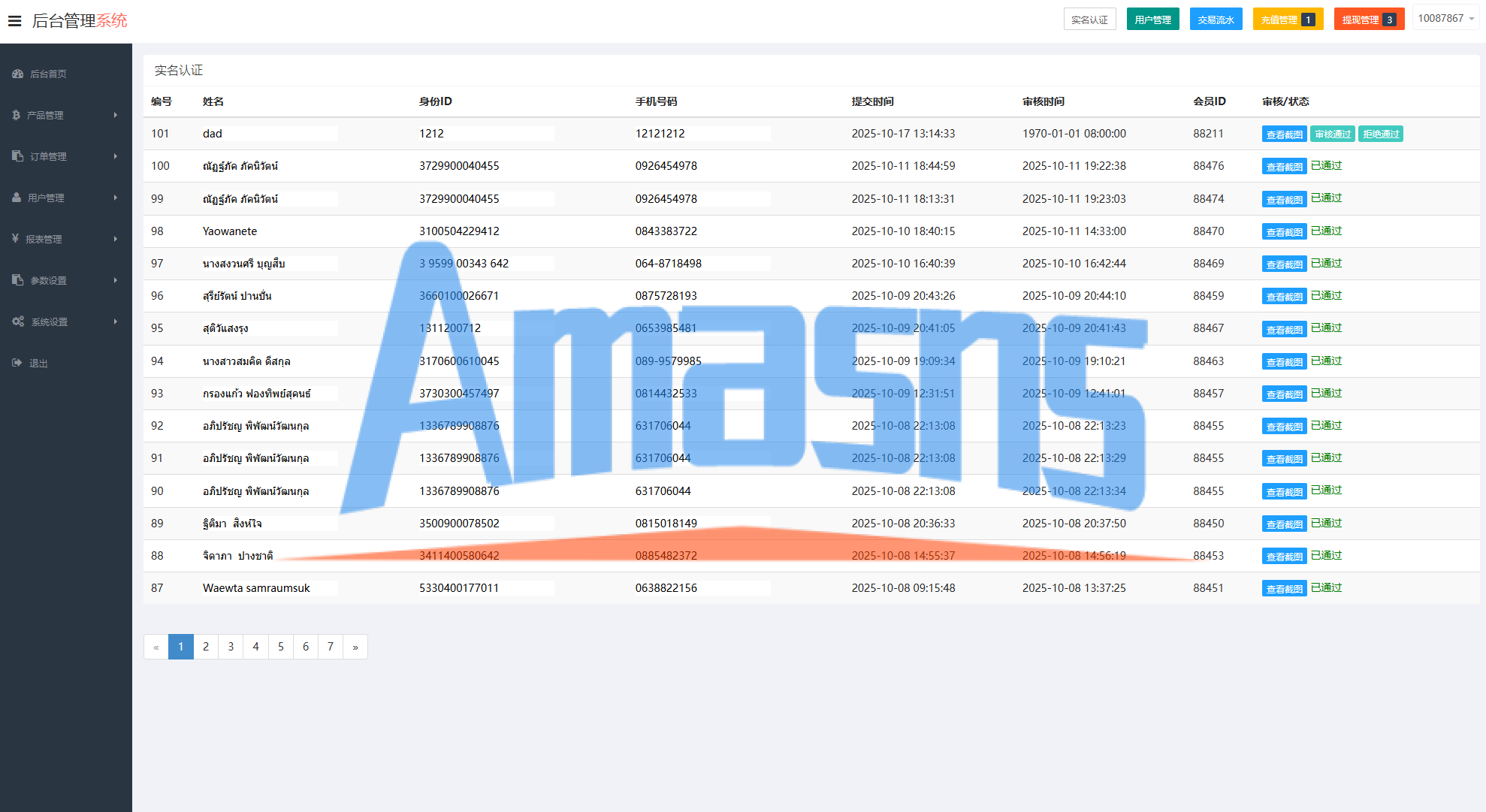Open 提现管理 with badge 3
1486x812 pixels.
1368,20
